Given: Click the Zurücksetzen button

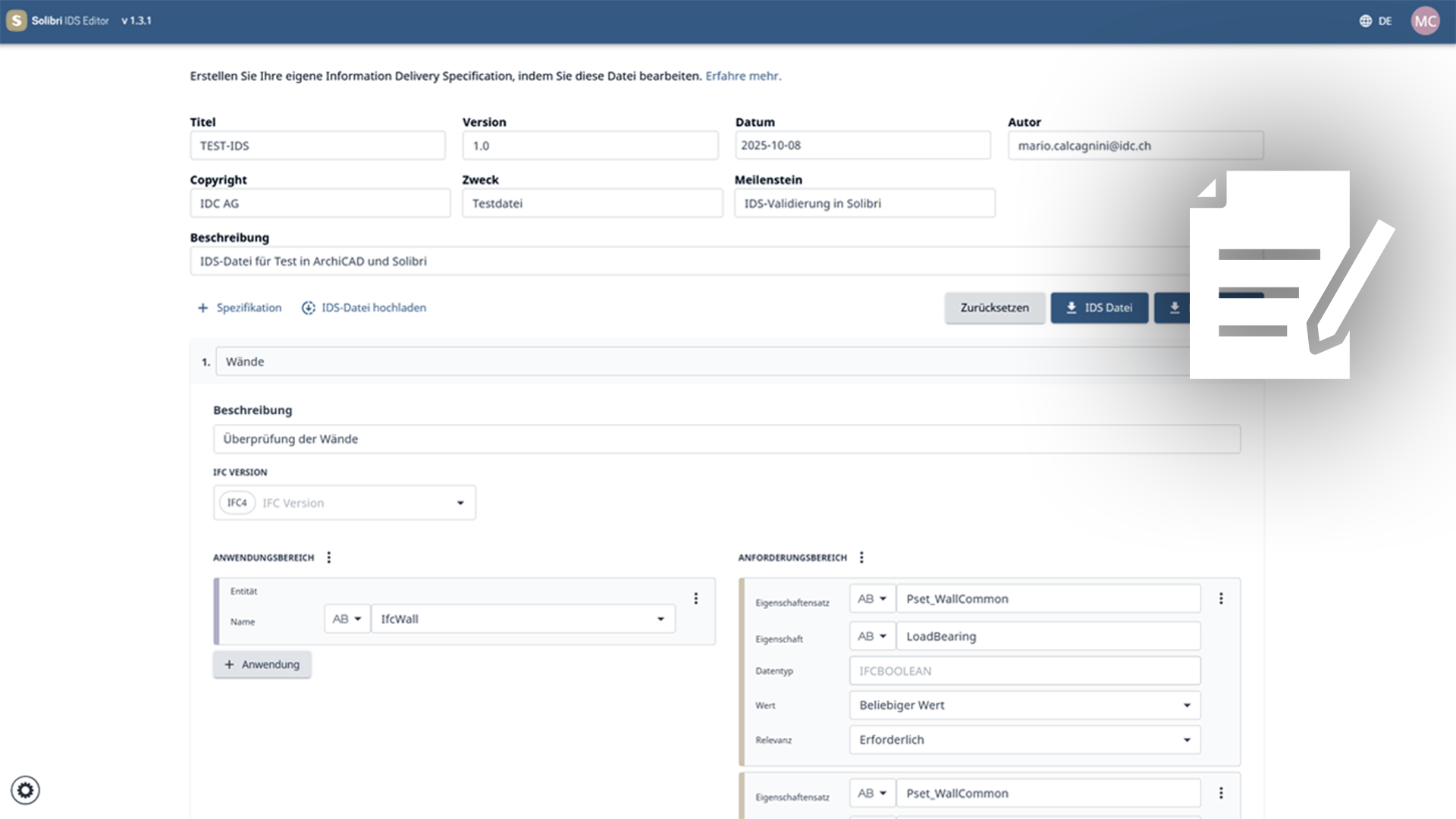Looking at the screenshot, I should (x=994, y=307).
